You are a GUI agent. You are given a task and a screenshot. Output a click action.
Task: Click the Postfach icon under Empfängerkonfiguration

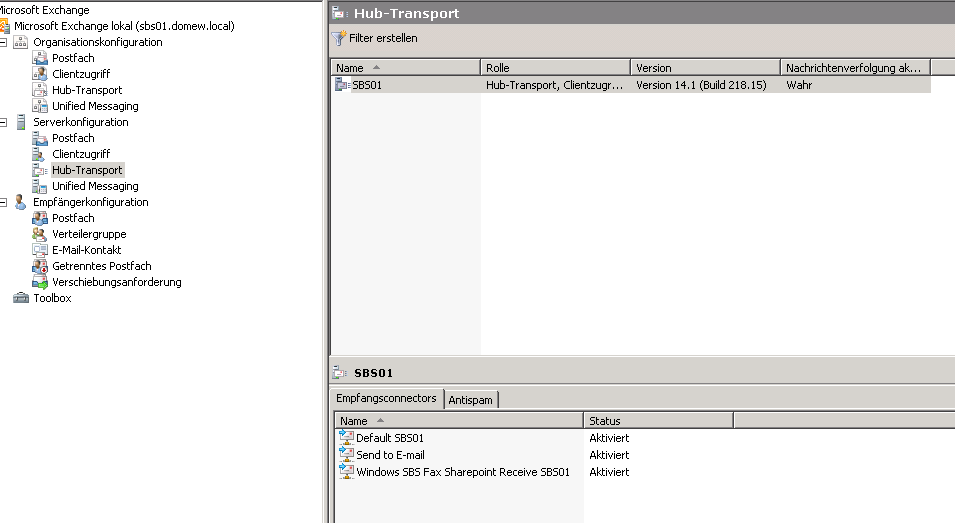point(40,218)
